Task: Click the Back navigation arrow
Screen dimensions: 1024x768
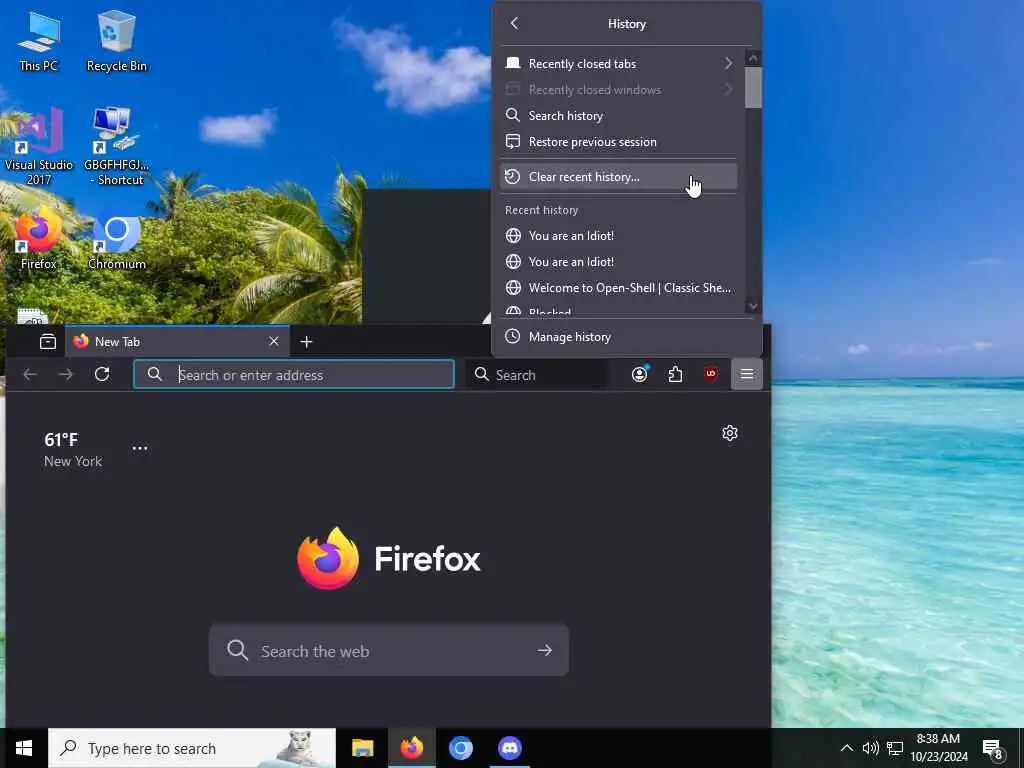Action: click(30, 374)
